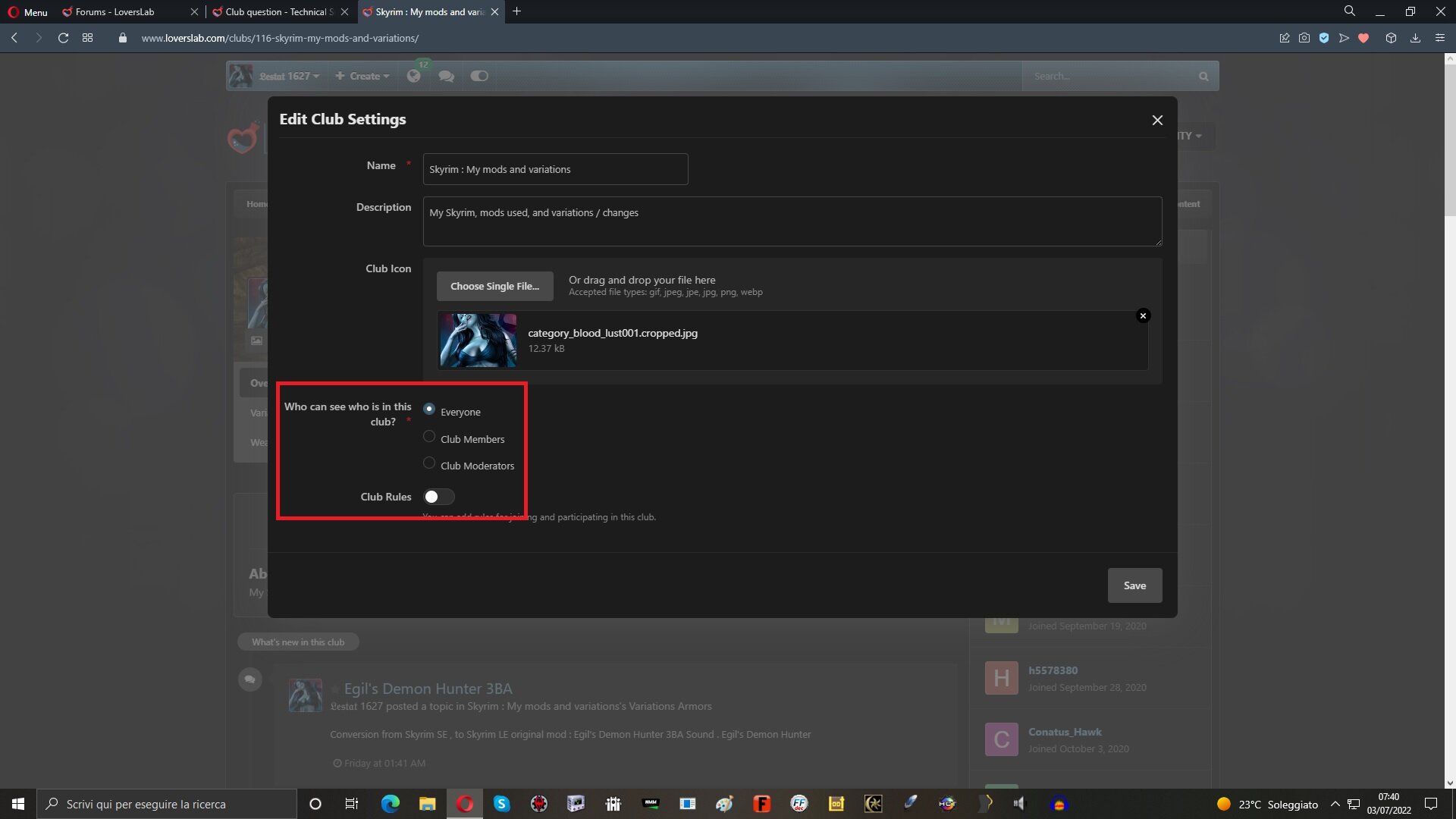Screen dimensions: 1456x819
Task: Close the Edit Club Settings dialog
Action: (1157, 120)
